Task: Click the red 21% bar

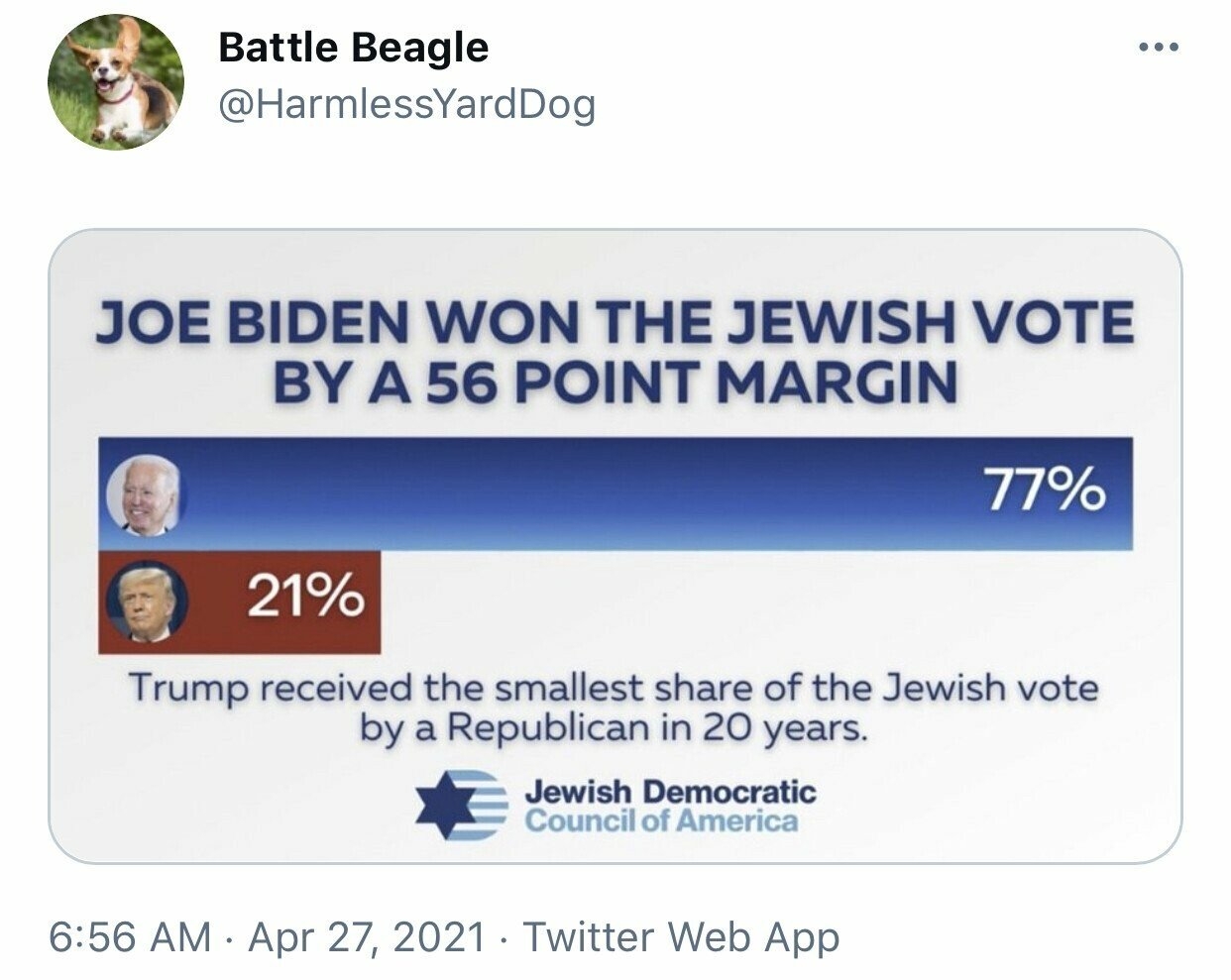Action: 239,602
